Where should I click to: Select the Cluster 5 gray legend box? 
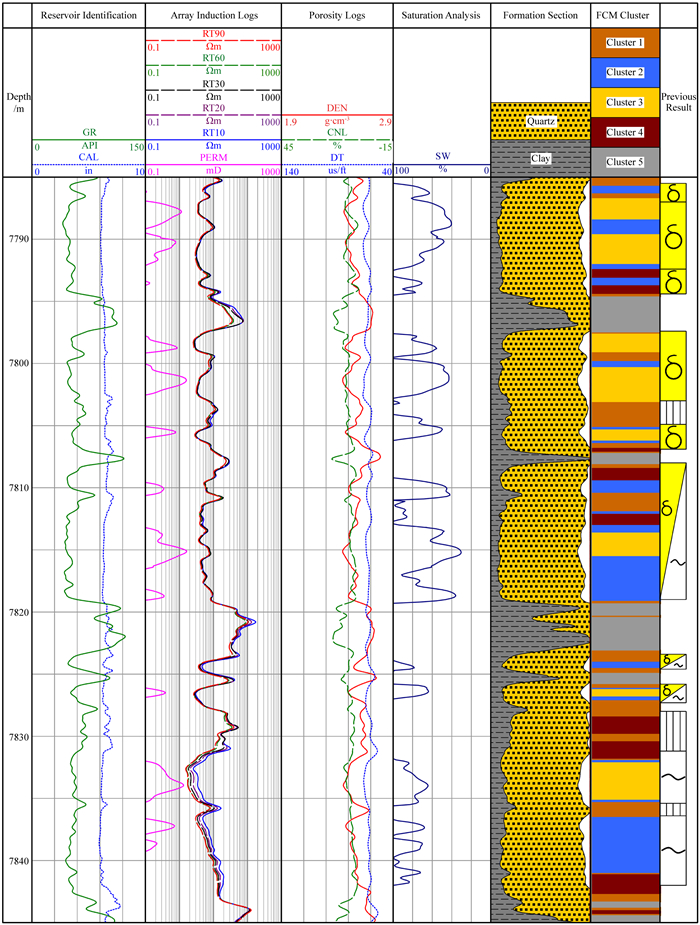pos(625,162)
